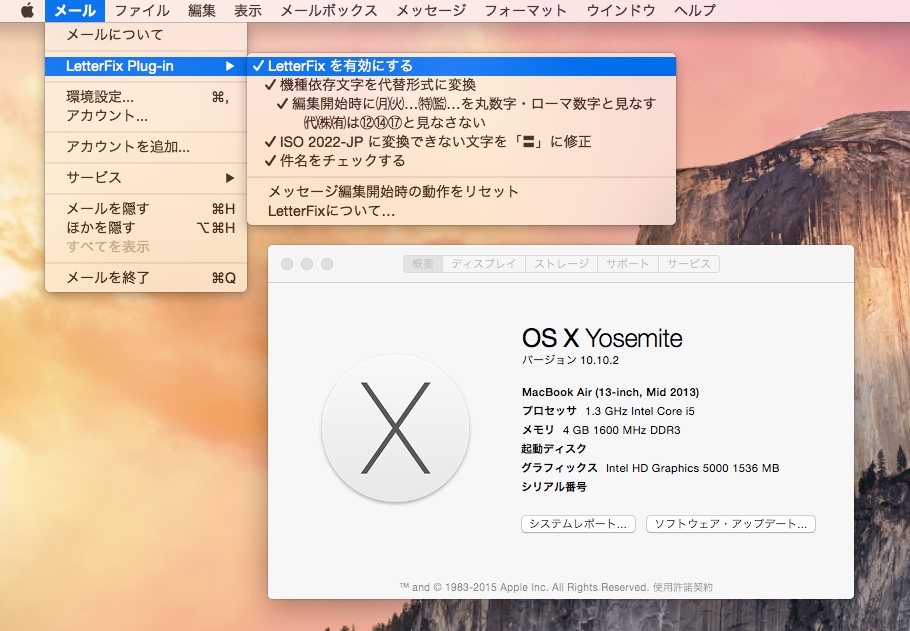The width and height of the screenshot is (910, 631).
Task: Toggle 編集開始時に丸数字・ローマ数字と見なす option
Action: (x=461, y=103)
